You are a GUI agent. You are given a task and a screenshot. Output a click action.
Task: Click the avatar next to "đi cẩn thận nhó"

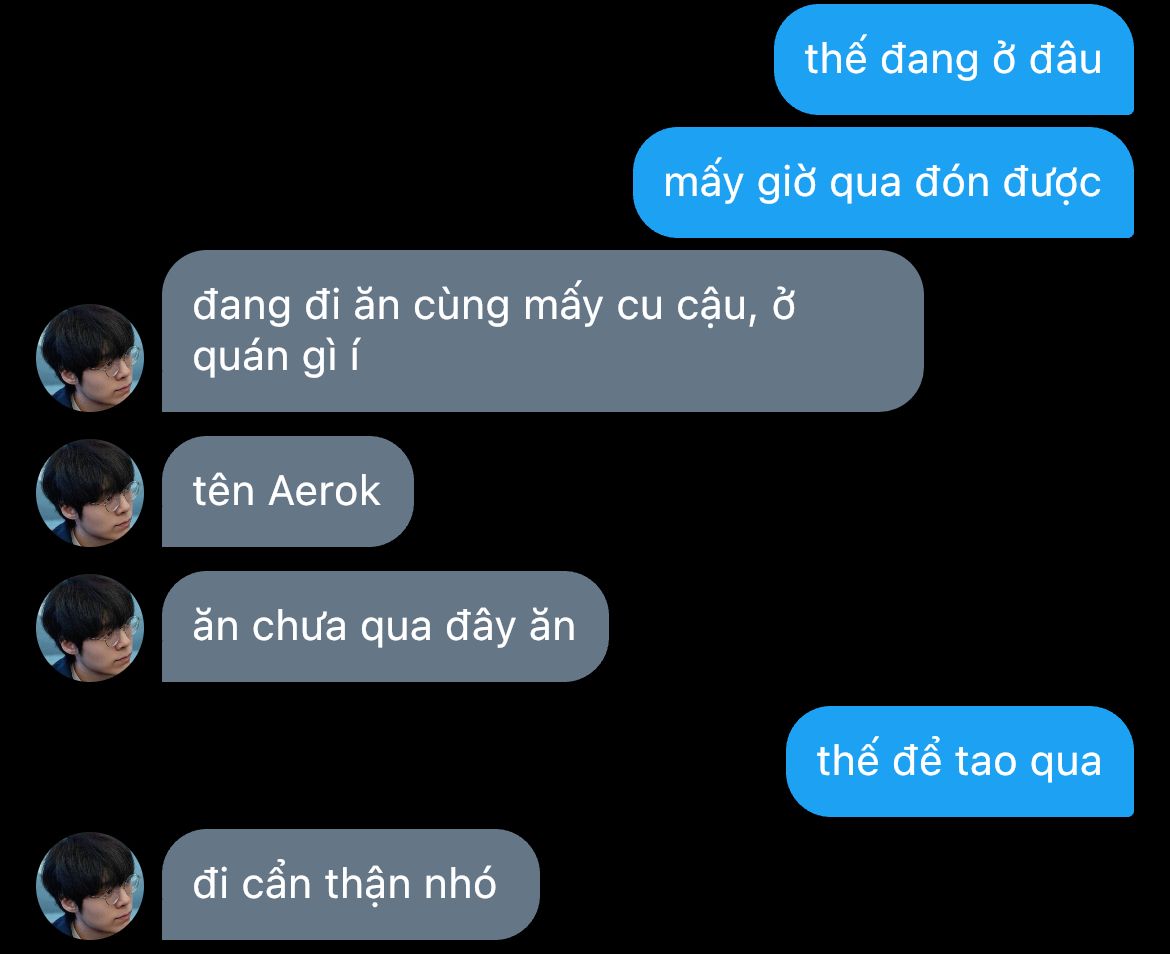coord(90,886)
